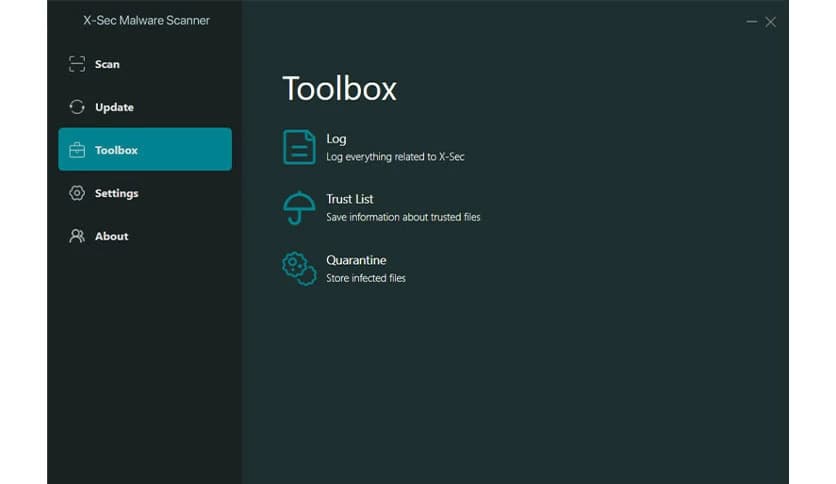Click the large Toolbox heading
Image resolution: width=836 pixels, height=484 pixels.
point(340,88)
